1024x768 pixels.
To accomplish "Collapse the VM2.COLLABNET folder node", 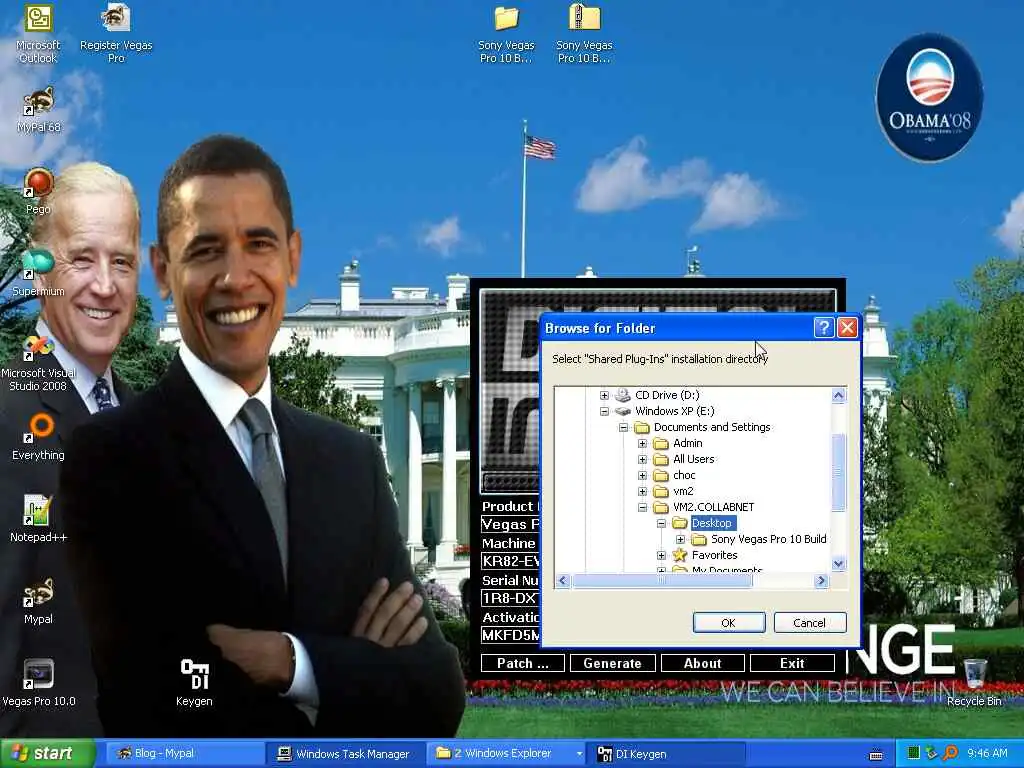I will pos(643,507).
